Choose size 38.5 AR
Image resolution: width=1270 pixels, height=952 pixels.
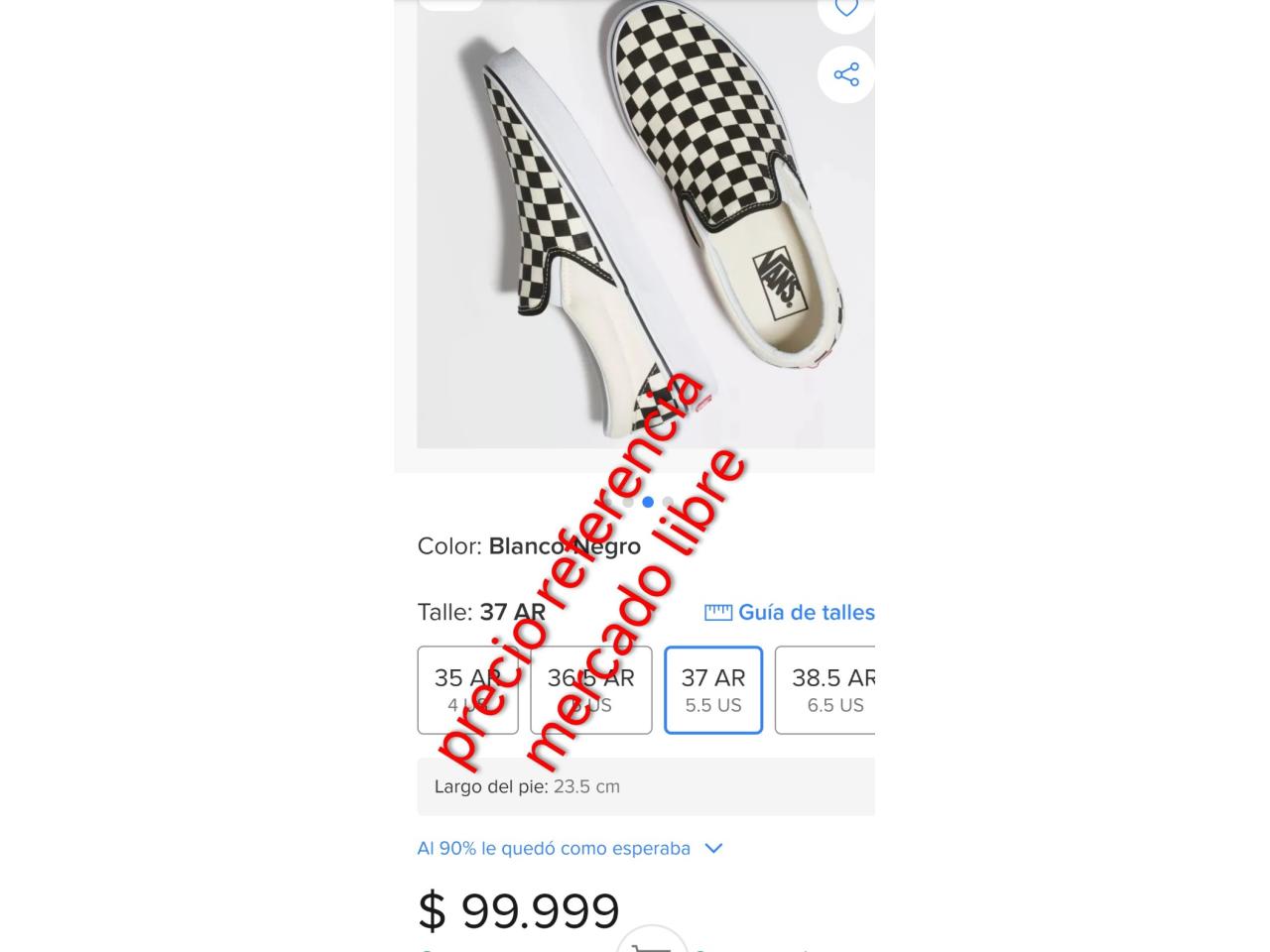[x=825, y=690]
